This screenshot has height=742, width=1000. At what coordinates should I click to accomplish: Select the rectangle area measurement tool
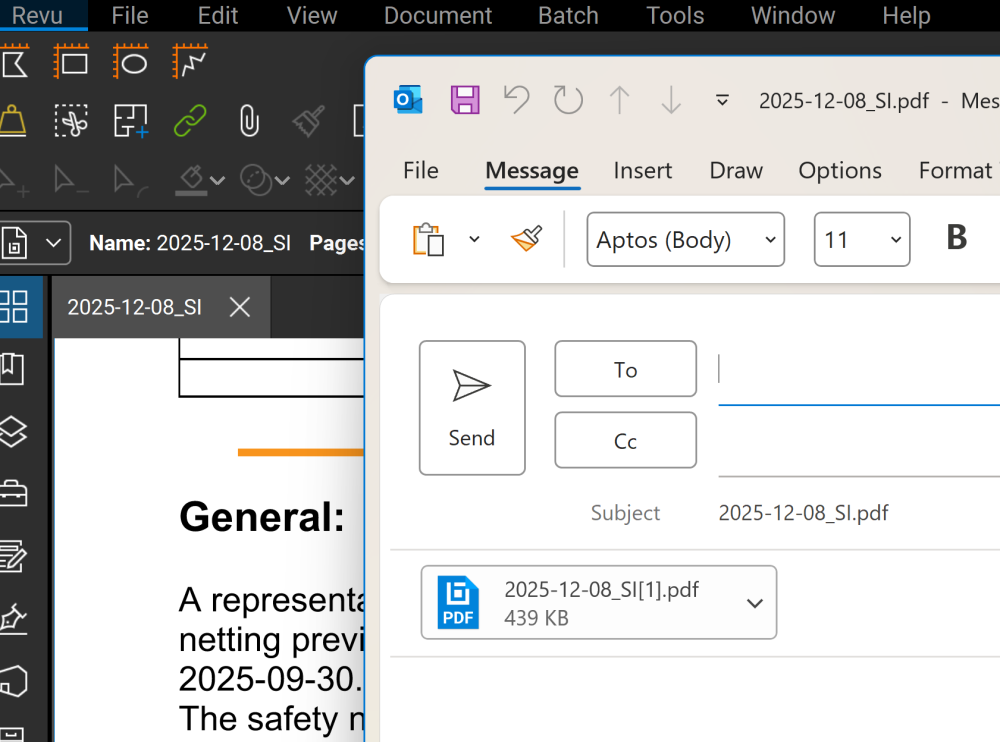[x=71, y=62]
